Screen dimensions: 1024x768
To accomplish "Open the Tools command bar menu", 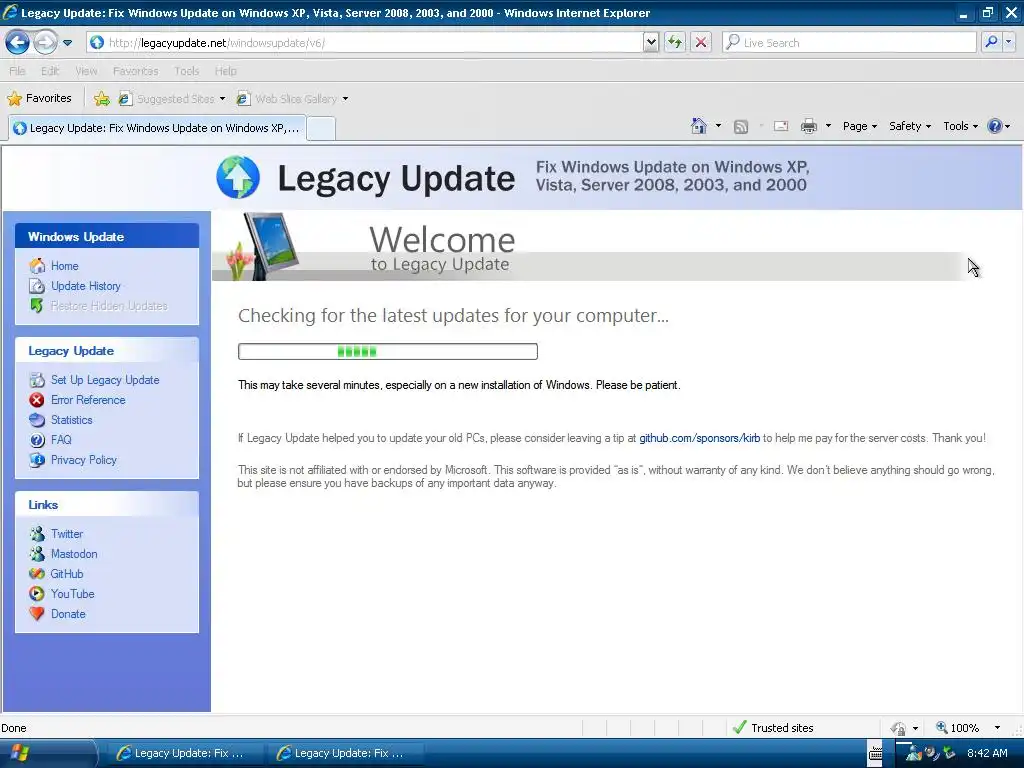I will [x=960, y=126].
